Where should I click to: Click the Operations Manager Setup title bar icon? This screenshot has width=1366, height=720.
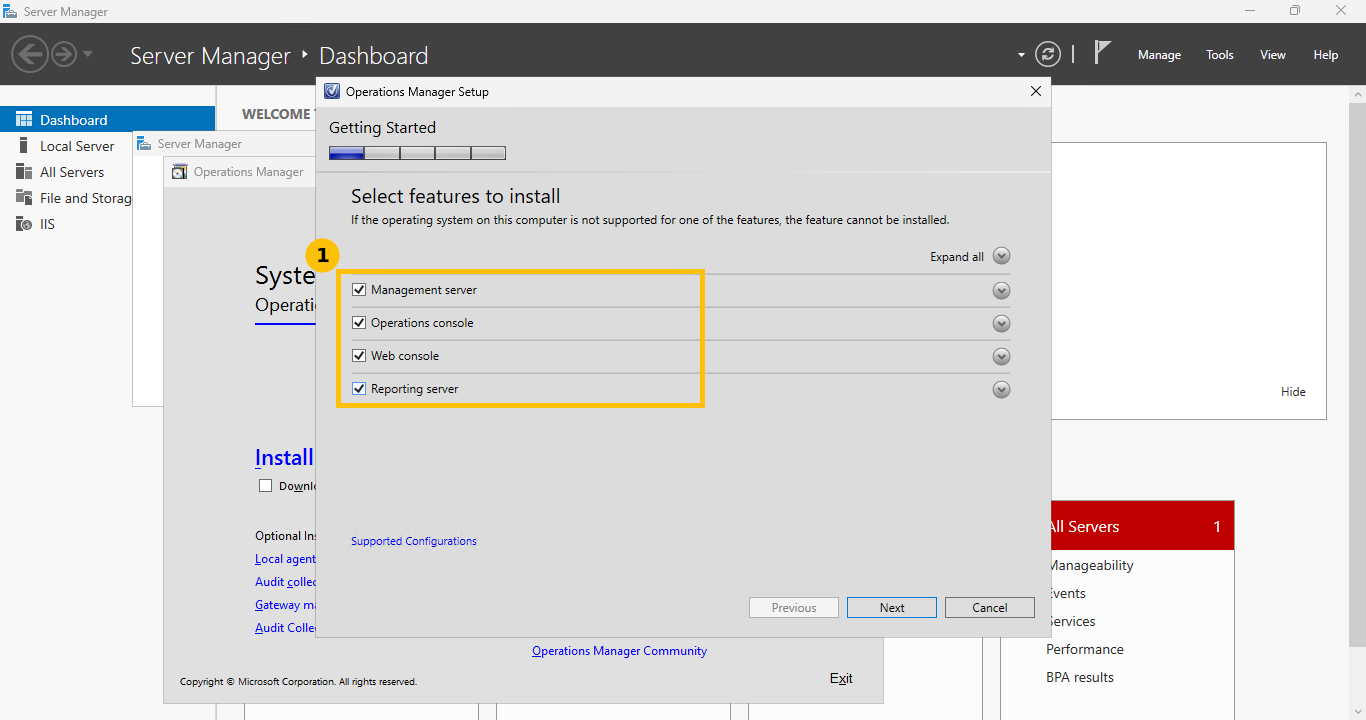[x=333, y=91]
